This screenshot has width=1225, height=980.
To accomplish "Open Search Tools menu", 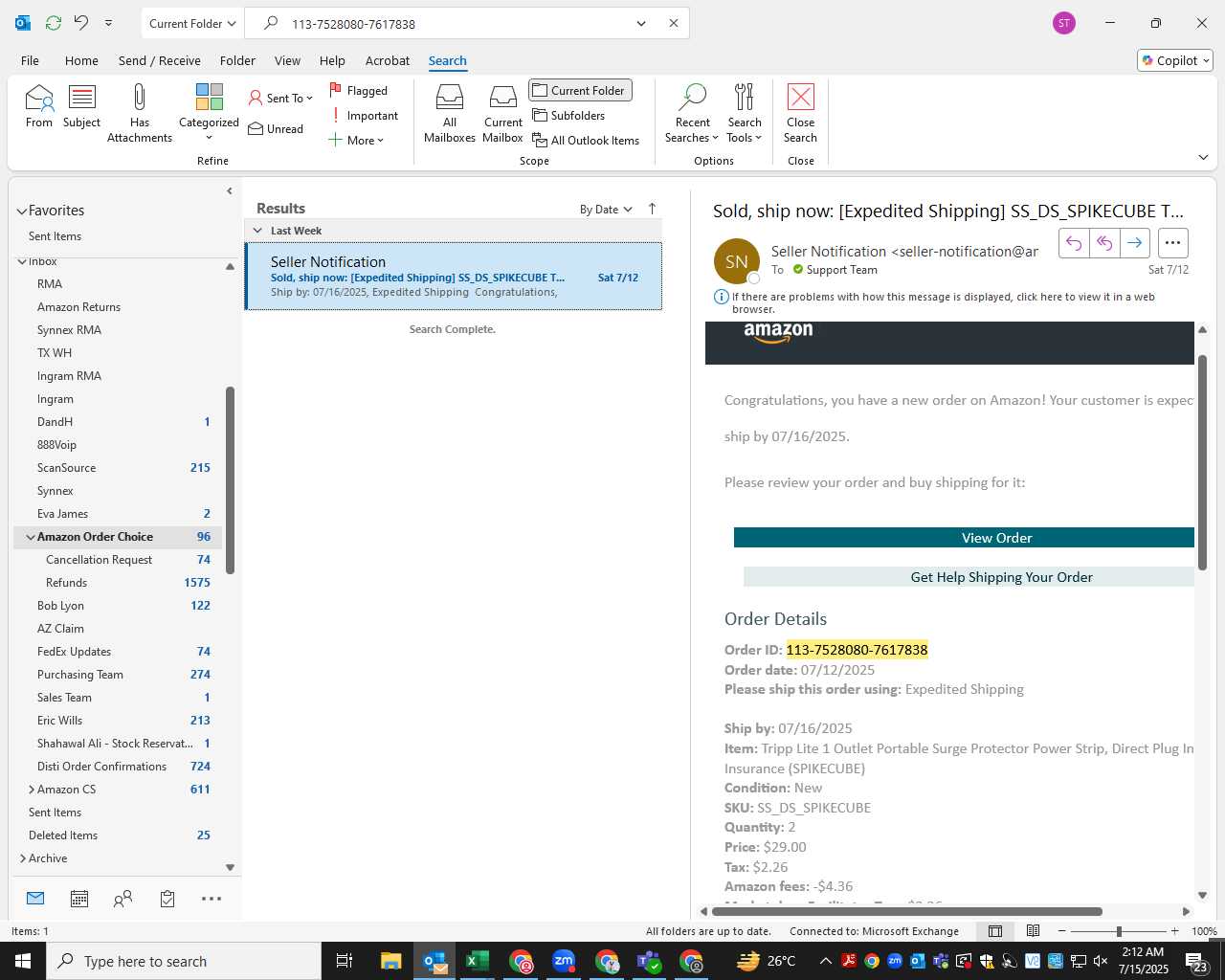I will pyautogui.click(x=745, y=113).
